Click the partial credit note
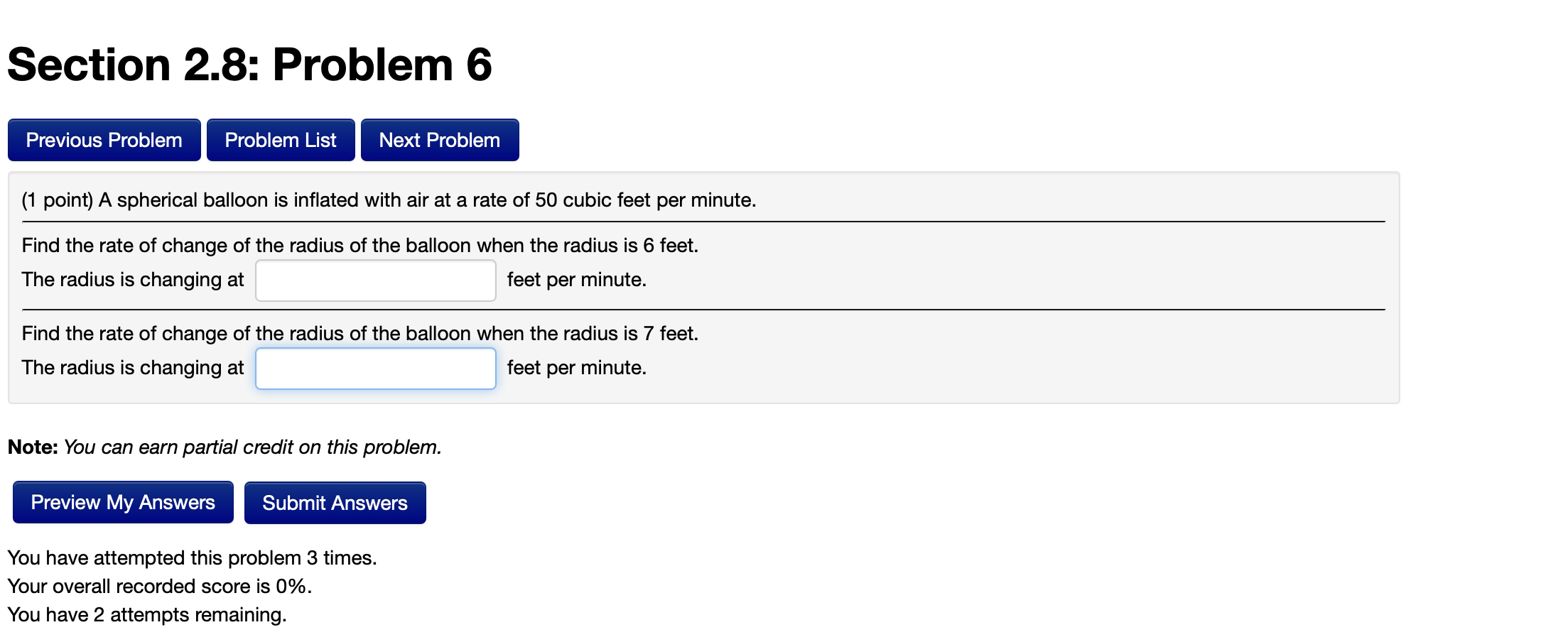 point(225,447)
